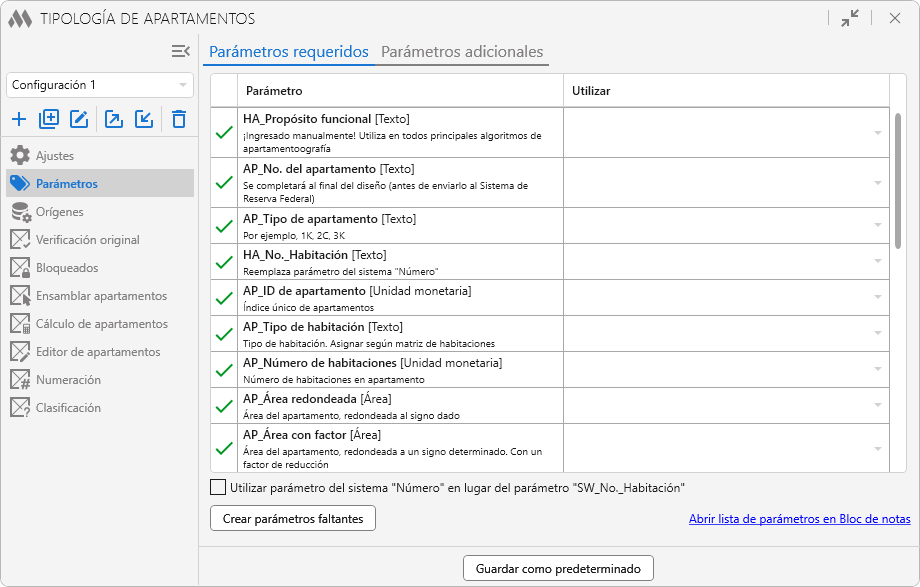Select the Parámetros requeridos tab
This screenshot has width=920, height=587.
[x=288, y=52]
